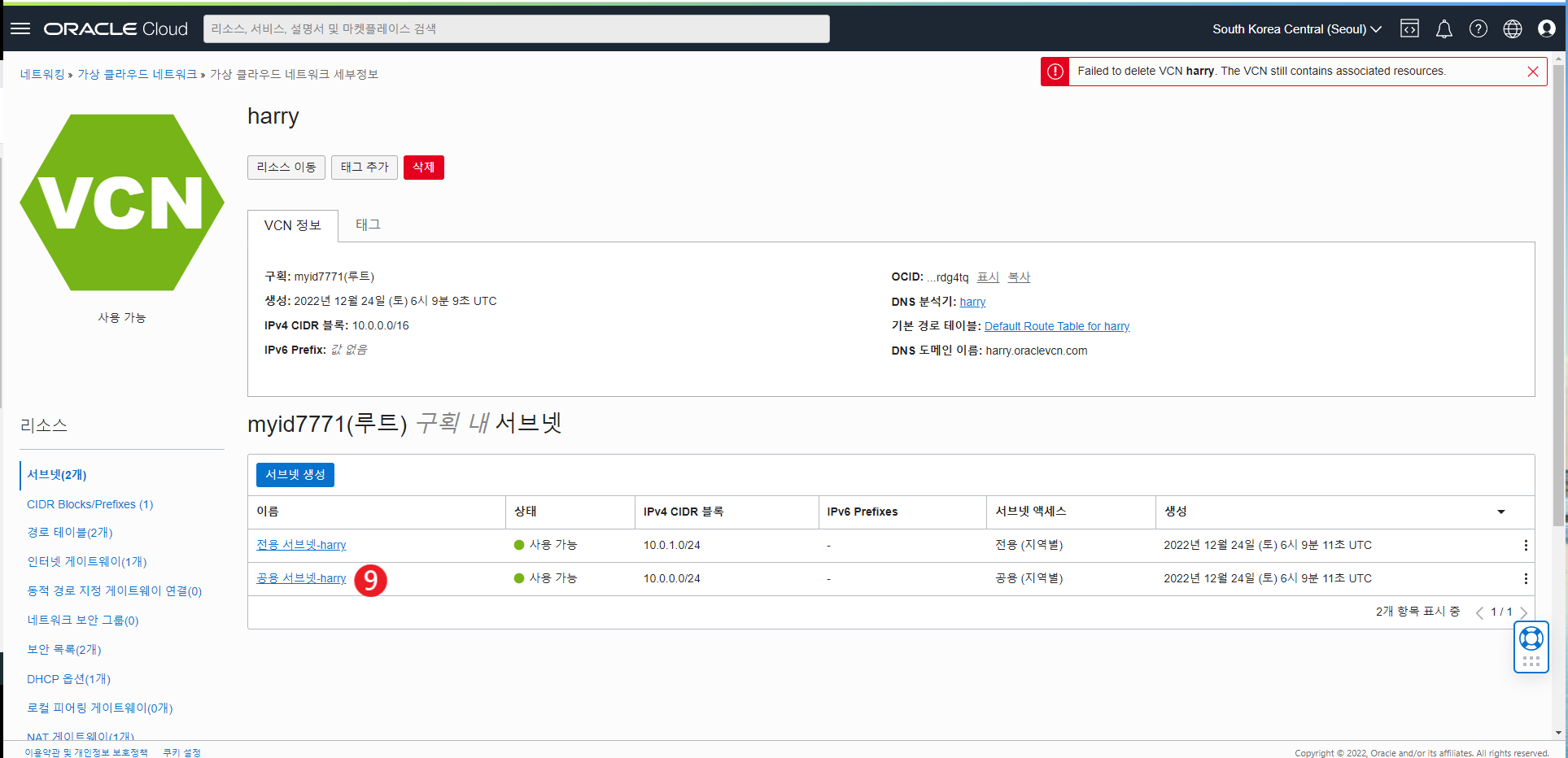Open actions menu for 공용 서브넷-harry row
Screen dimensions: 1568x758
point(1525,578)
